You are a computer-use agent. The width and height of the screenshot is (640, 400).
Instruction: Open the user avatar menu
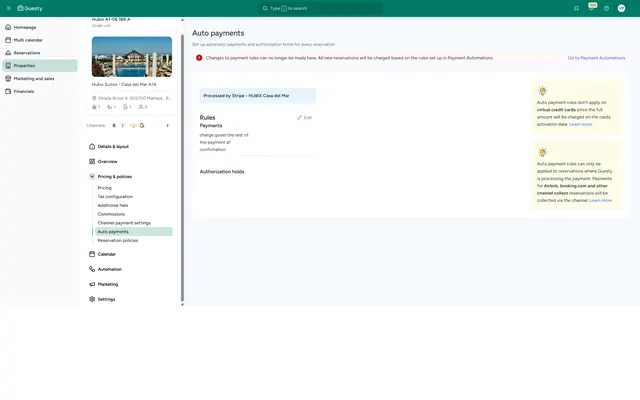621,8
